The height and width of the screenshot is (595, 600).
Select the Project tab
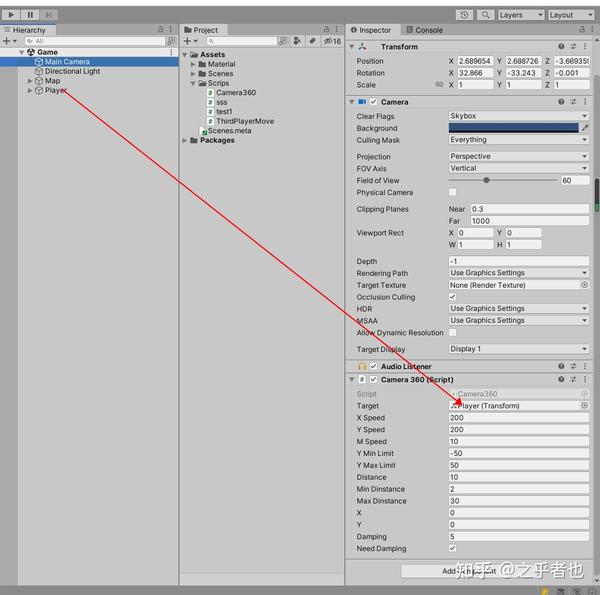click(x=202, y=30)
